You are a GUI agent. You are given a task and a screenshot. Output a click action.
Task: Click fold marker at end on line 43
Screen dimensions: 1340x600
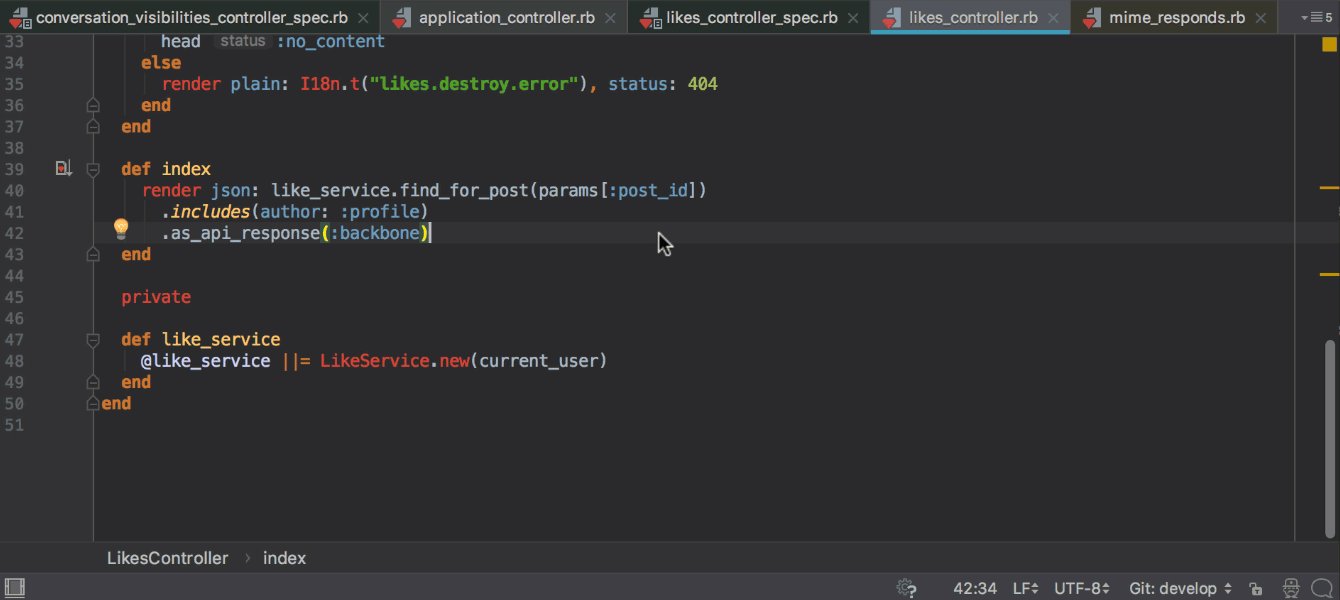click(93, 255)
